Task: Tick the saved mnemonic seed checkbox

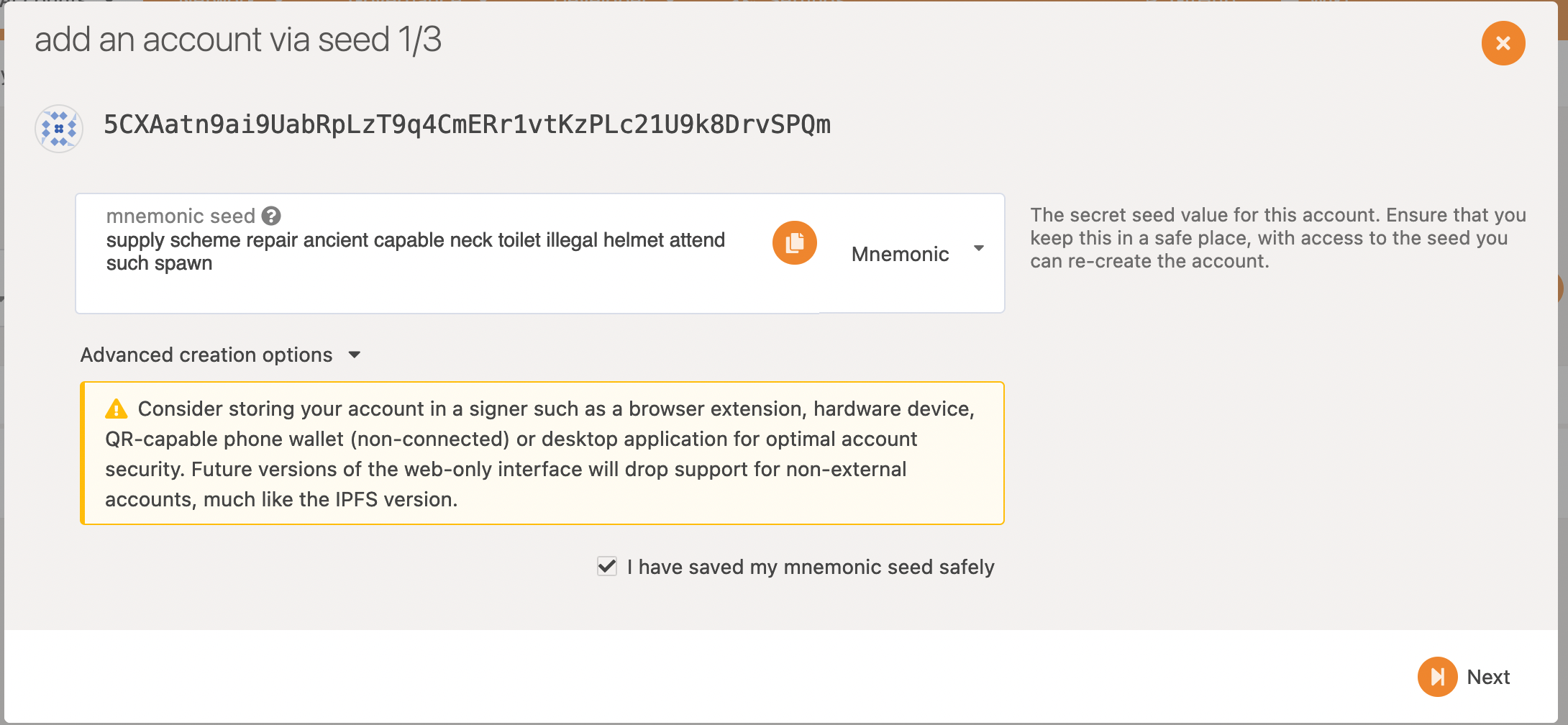Action: coord(607,566)
